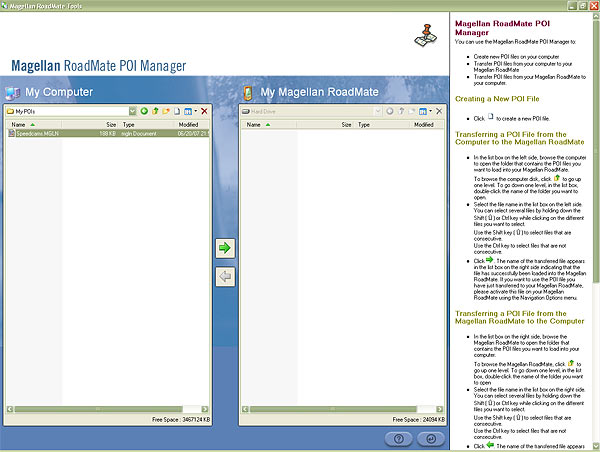Sort RoadMate list by Type column
The width and height of the screenshot is (600, 452).
382,124
